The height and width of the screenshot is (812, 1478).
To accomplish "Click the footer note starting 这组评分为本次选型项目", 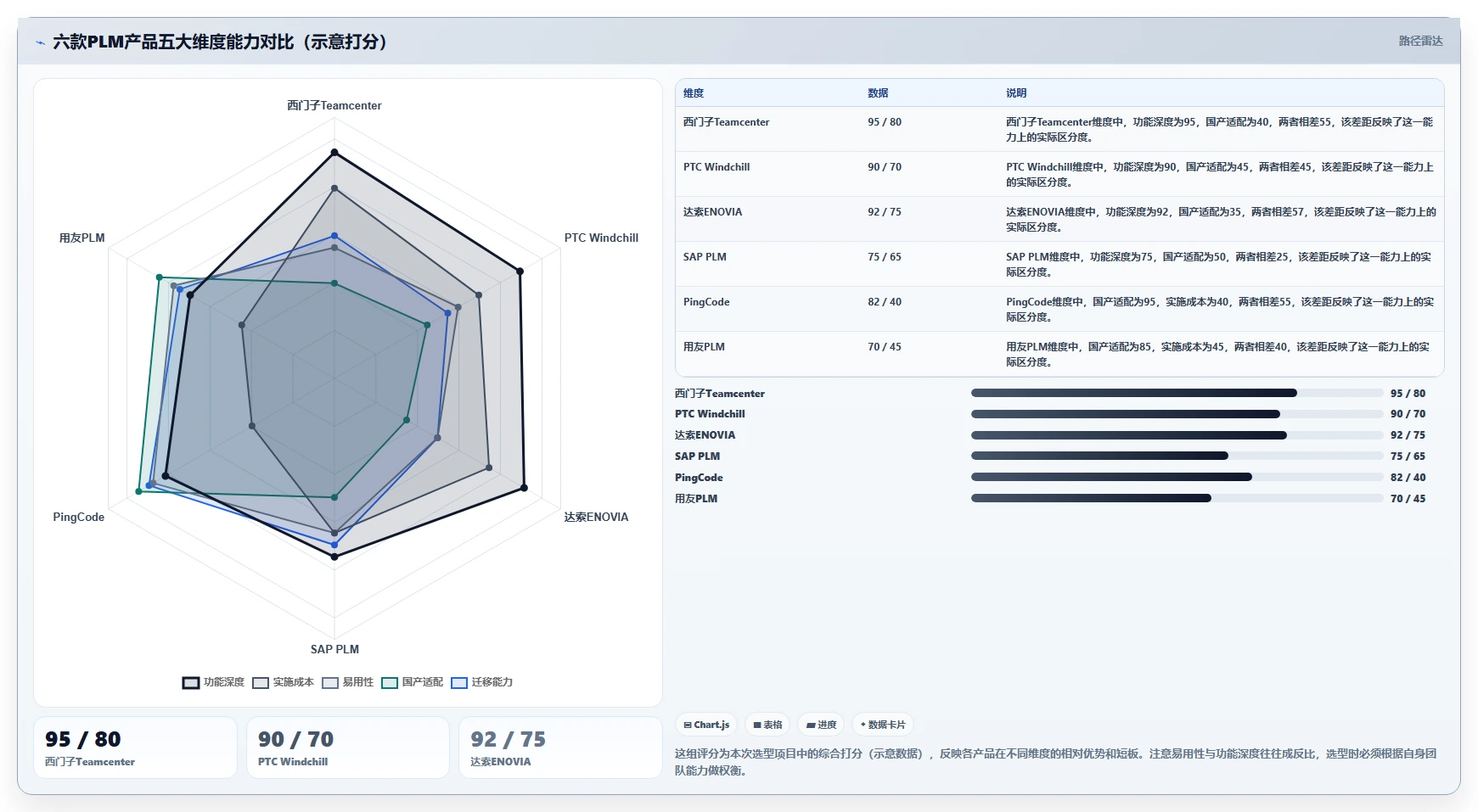I will [x=1056, y=762].
